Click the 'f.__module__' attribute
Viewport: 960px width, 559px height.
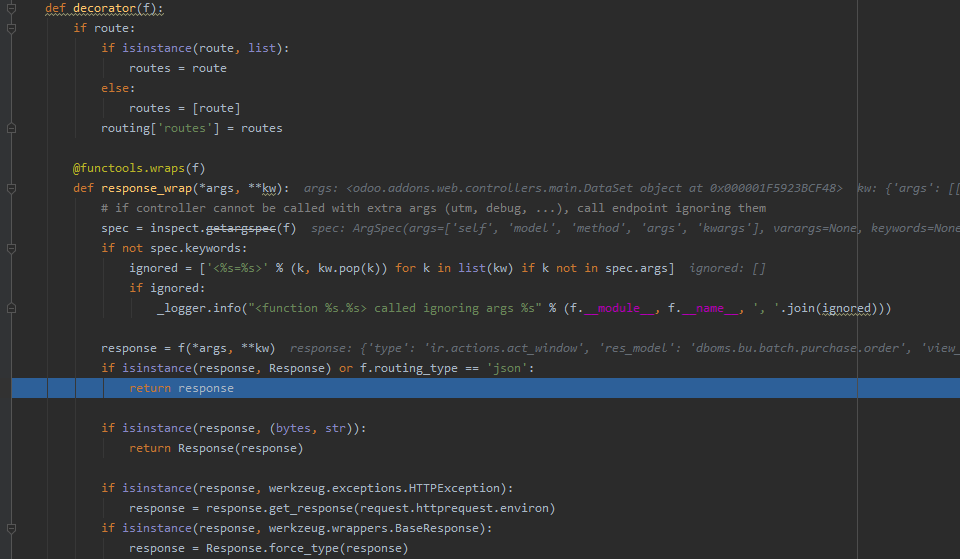[613, 308]
